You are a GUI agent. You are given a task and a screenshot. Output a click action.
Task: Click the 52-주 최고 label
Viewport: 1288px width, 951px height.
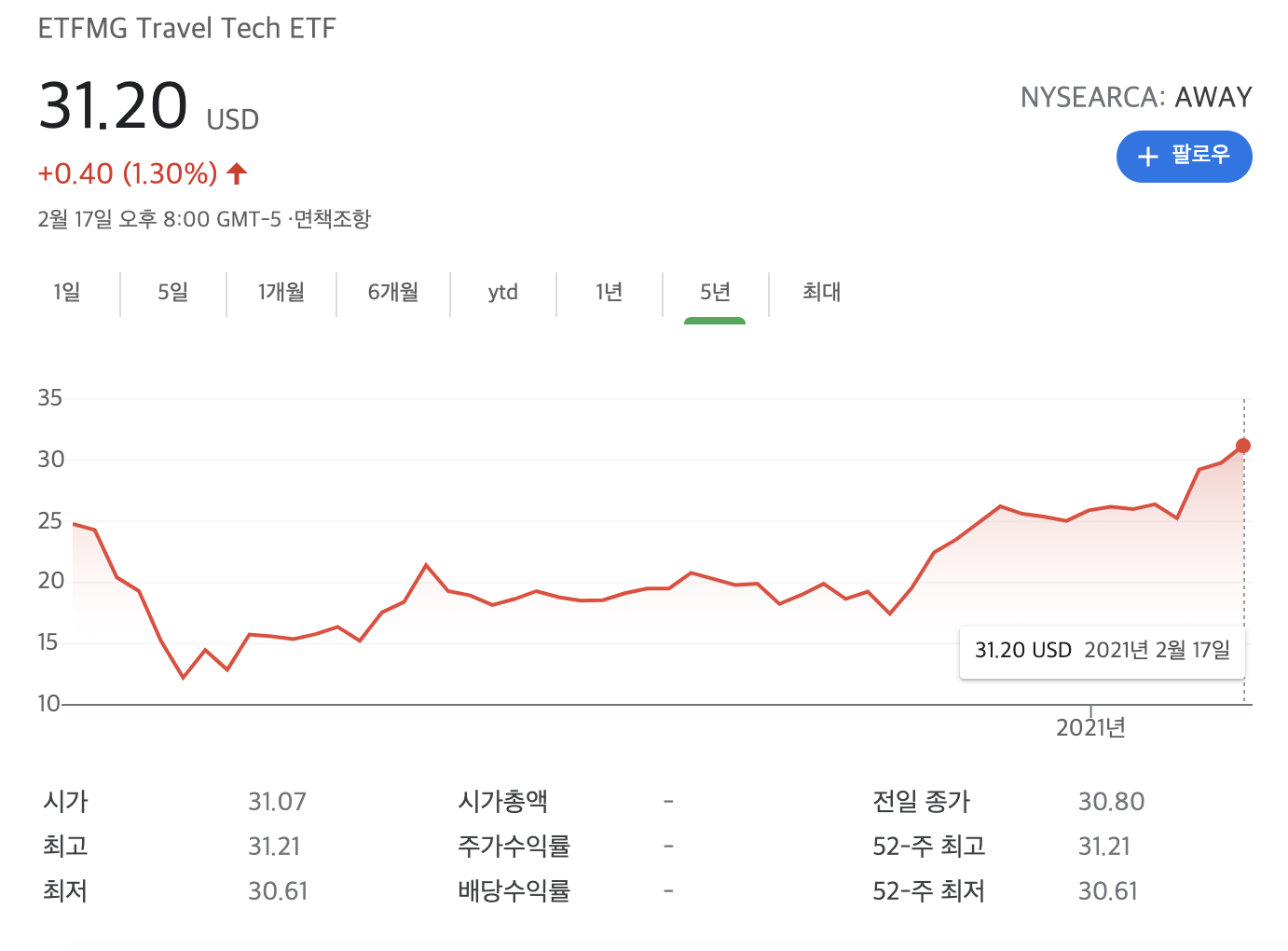[928, 847]
